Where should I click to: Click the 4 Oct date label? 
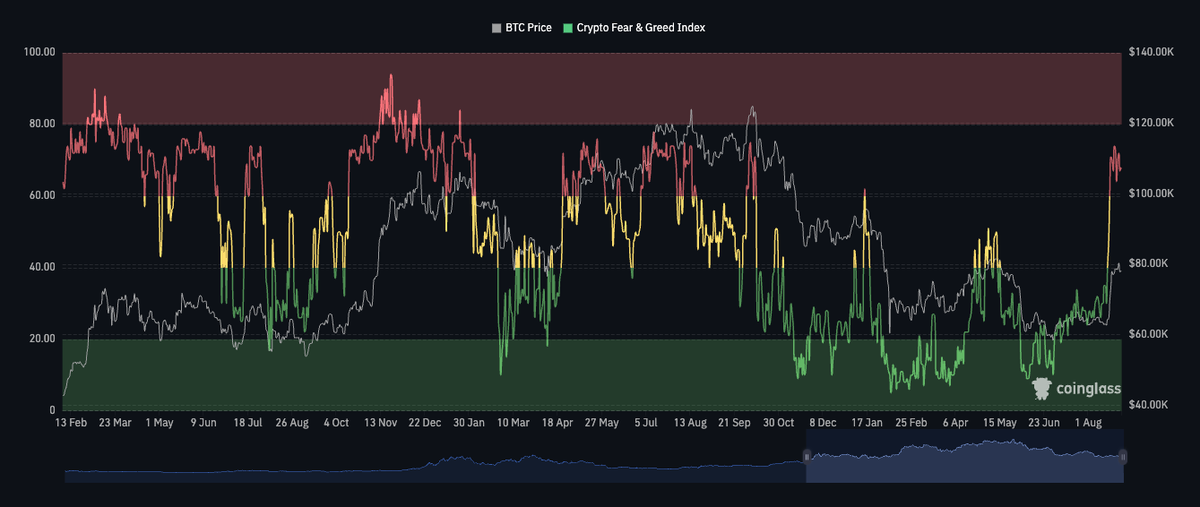pos(336,423)
